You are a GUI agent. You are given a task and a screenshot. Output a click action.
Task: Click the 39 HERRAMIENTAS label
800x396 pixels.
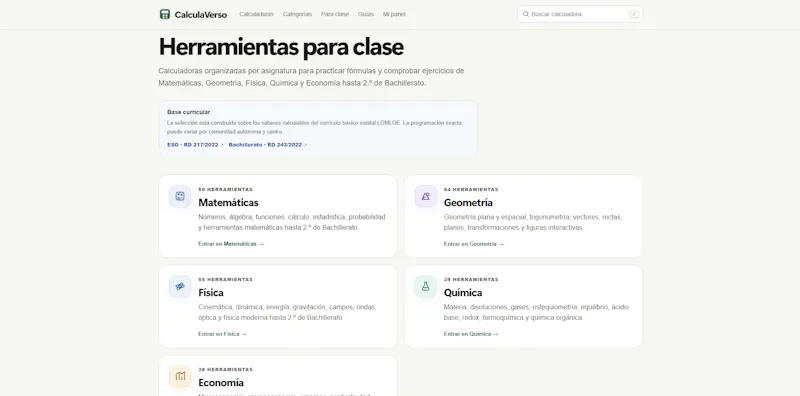(471, 280)
